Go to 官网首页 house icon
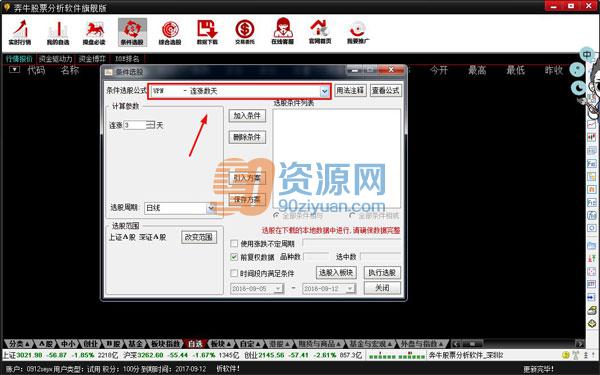 [320, 32]
